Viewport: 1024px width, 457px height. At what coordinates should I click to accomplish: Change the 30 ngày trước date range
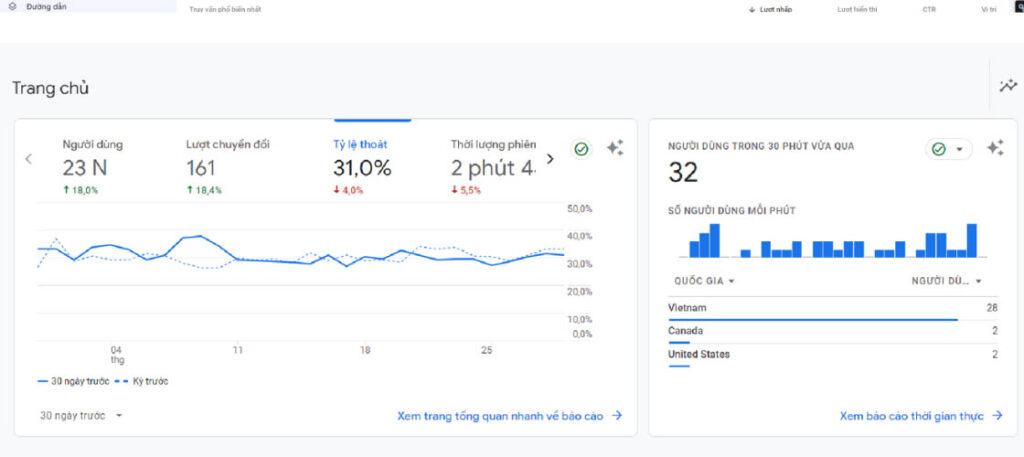tap(81, 415)
